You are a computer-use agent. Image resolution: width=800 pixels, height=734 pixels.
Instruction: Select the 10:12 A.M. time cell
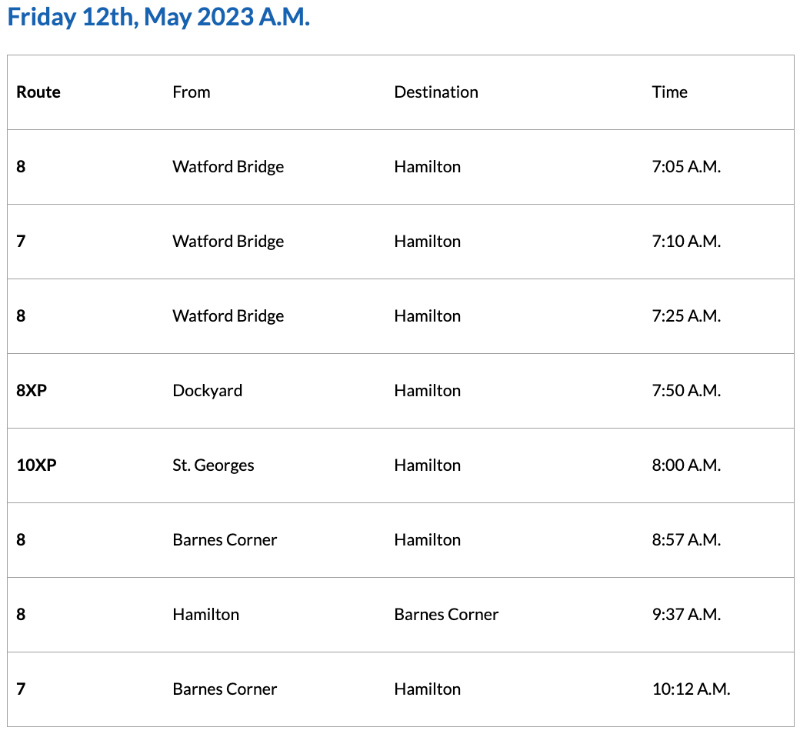pos(690,689)
